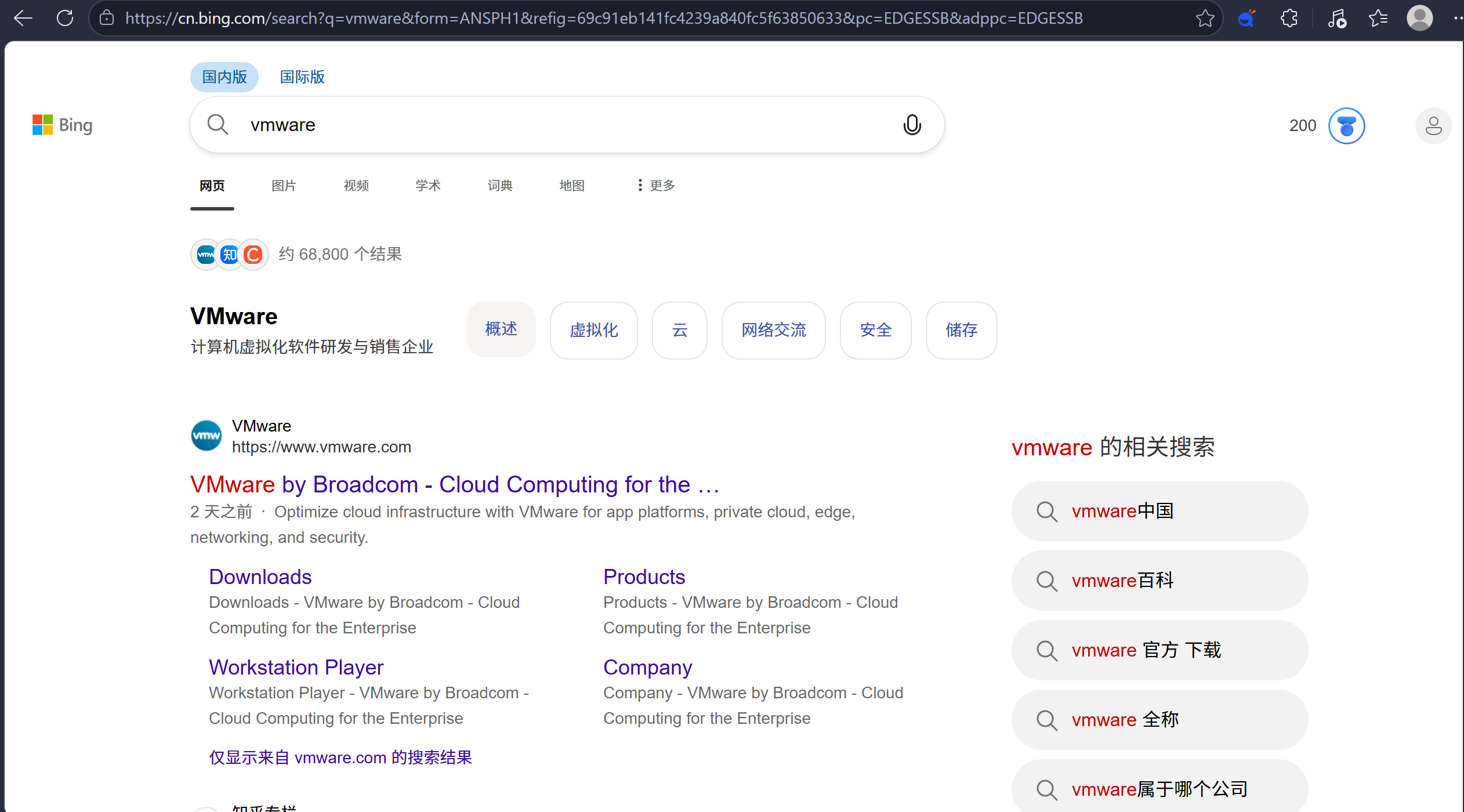Select the 国内版 search version
The height and width of the screenshot is (812, 1464).
click(224, 77)
